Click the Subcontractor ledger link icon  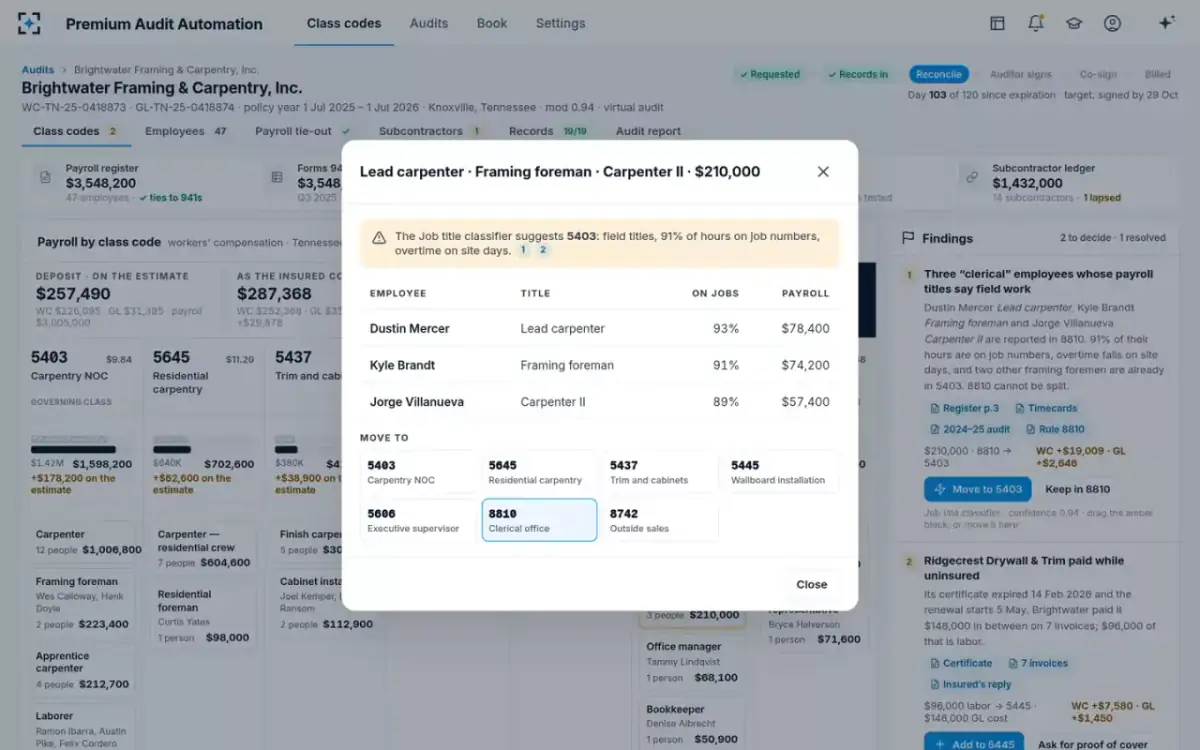[x=971, y=177]
